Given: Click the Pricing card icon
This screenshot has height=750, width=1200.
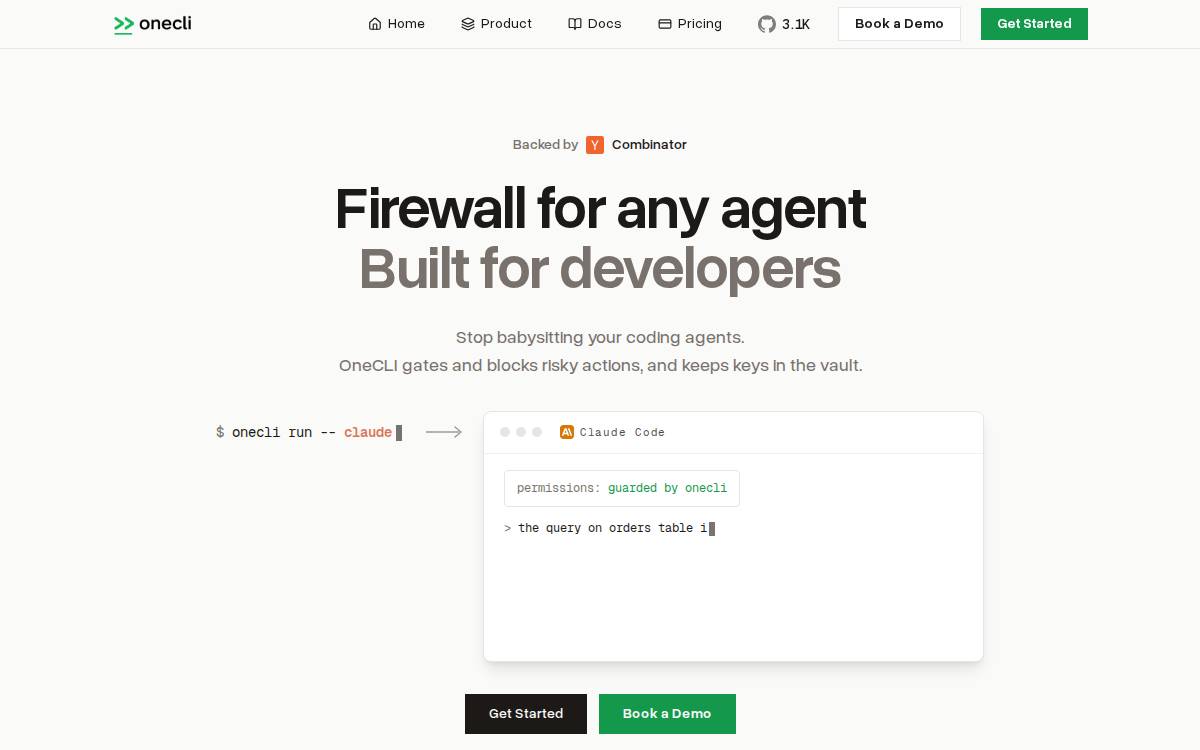Looking at the screenshot, I should [665, 24].
